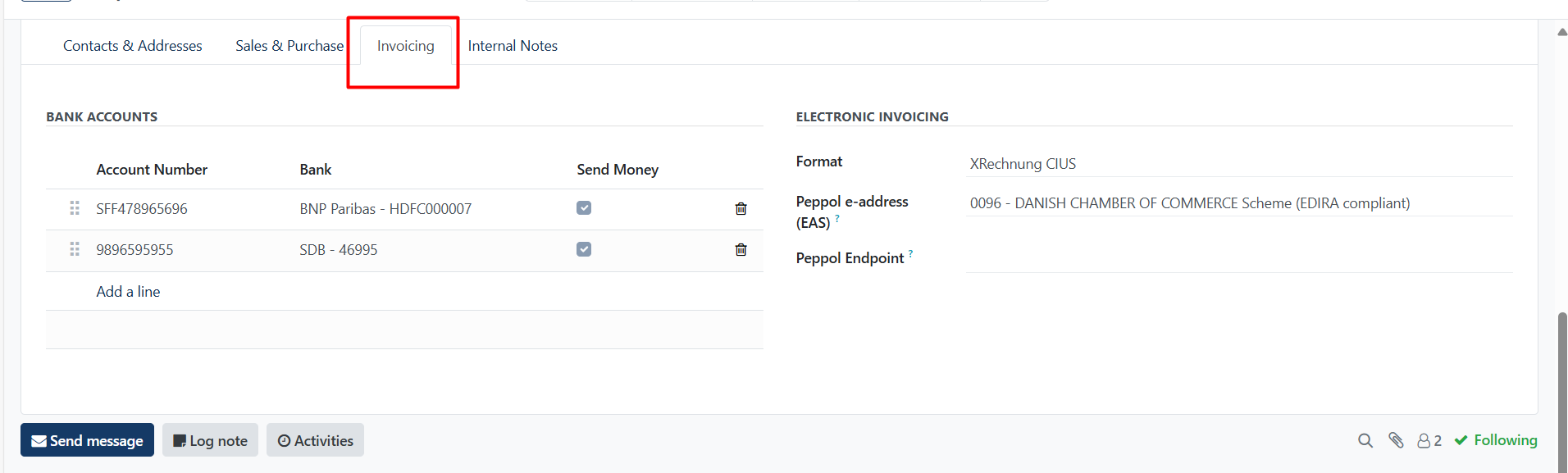This screenshot has height=473, width=1568.
Task: Toggle Send Money for SDB account
Action: click(x=584, y=249)
